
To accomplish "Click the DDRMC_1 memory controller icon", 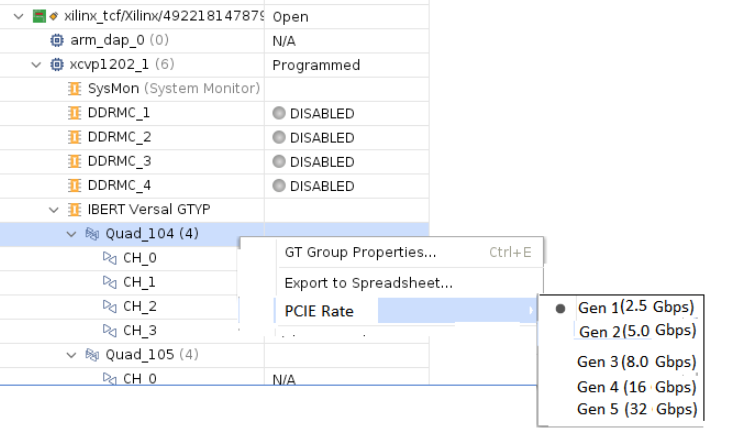I will point(75,113).
